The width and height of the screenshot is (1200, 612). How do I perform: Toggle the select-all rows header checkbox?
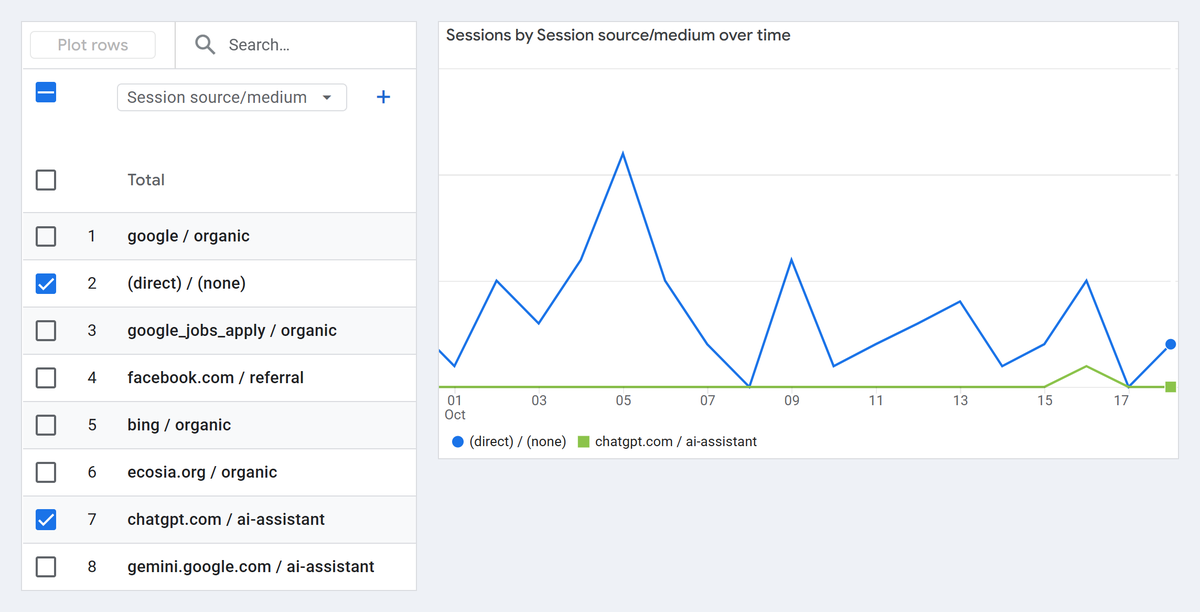click(x=46, y=92)
